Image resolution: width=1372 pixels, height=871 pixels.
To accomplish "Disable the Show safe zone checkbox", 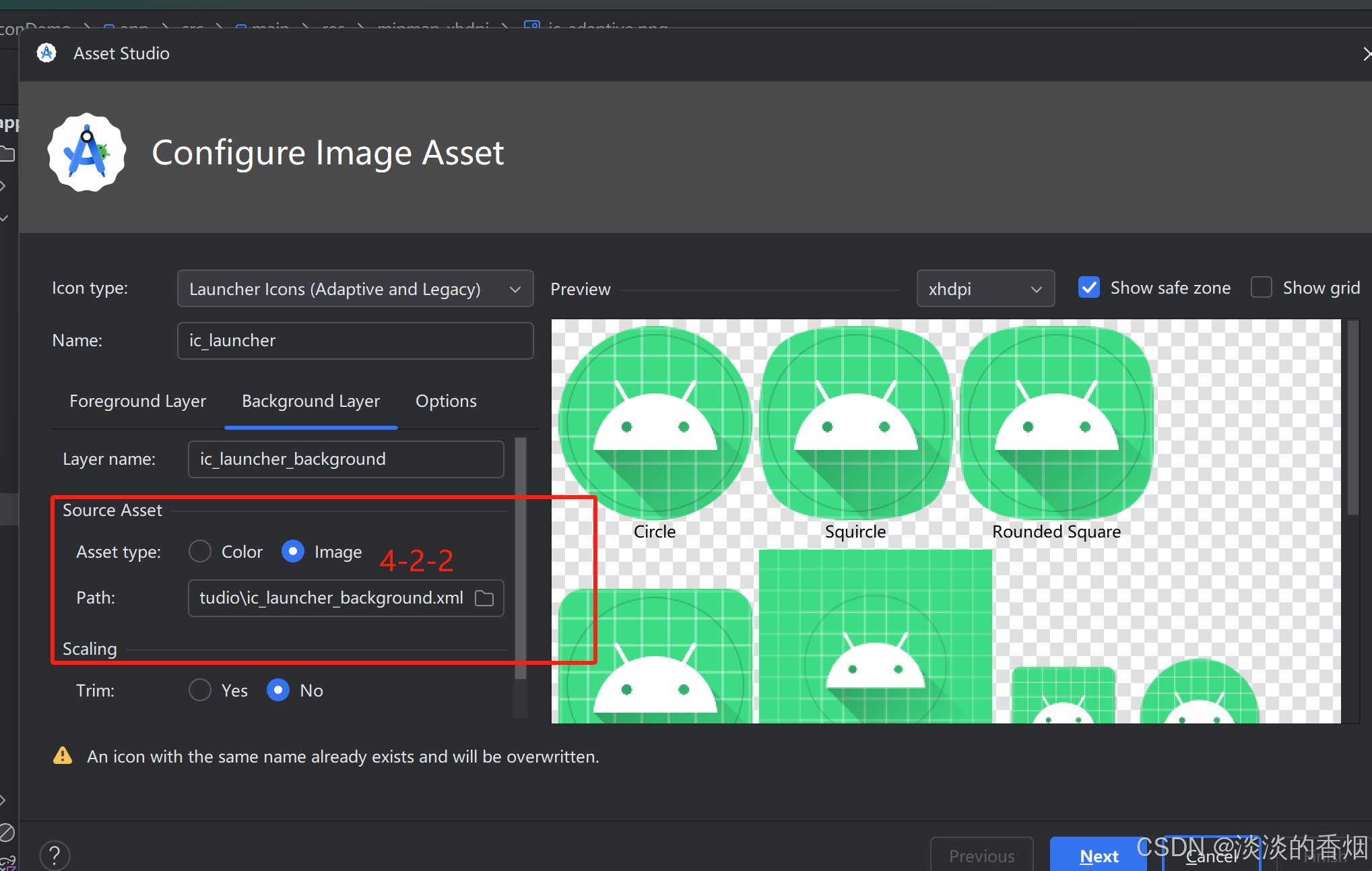I will 1089,288.
